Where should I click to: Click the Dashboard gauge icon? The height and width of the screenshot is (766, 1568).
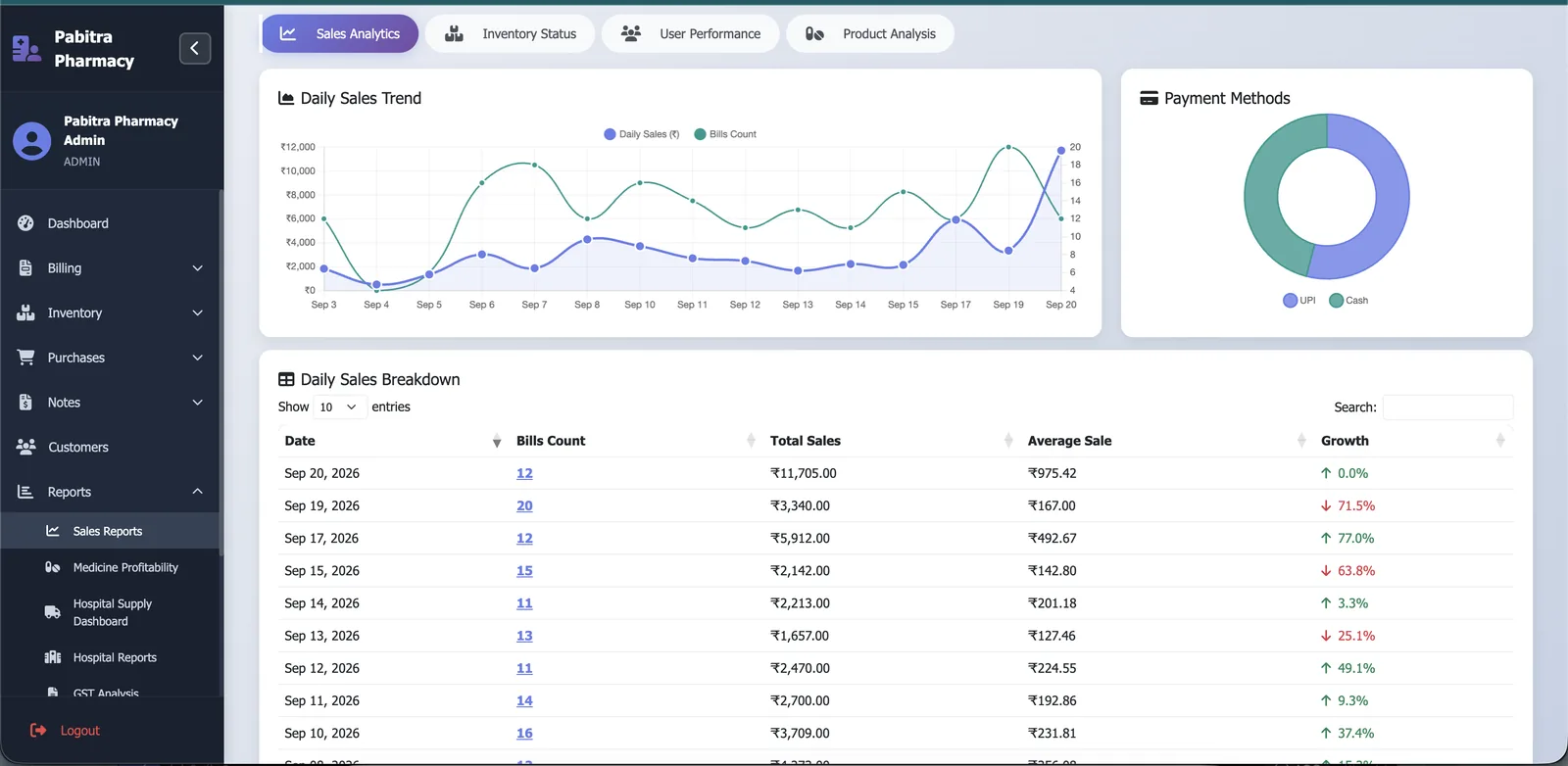[26, 223]
